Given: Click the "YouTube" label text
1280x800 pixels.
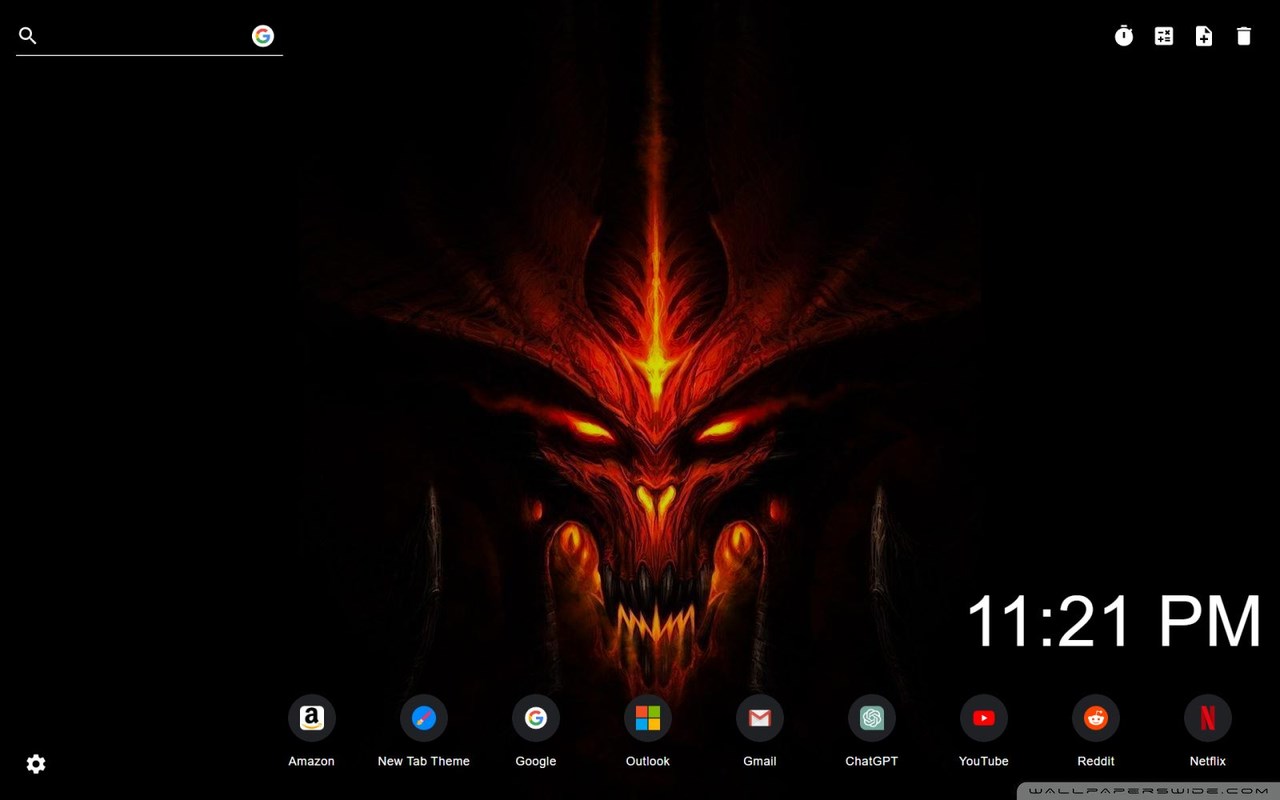Looking at the screenshot, I should (x=984, y=761).
